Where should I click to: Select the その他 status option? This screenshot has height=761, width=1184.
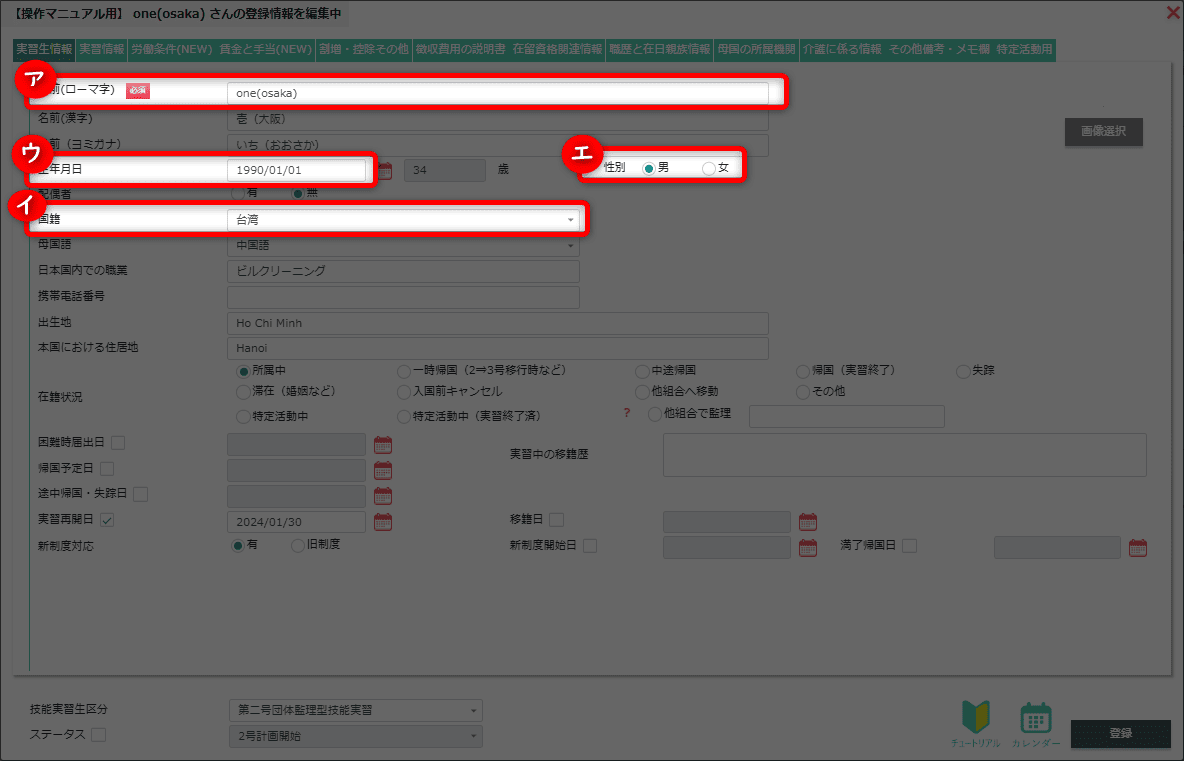pos(803,392)
